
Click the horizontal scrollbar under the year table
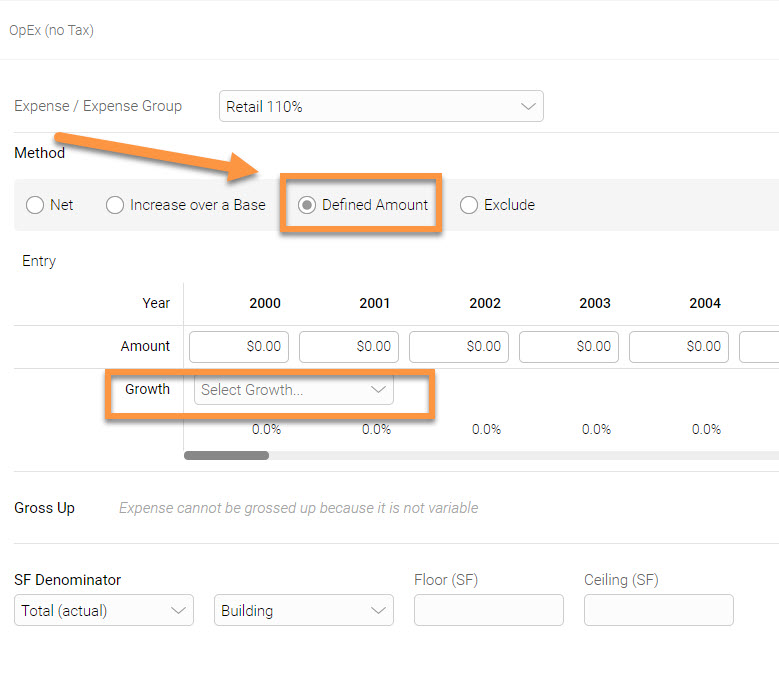point(226,455)
